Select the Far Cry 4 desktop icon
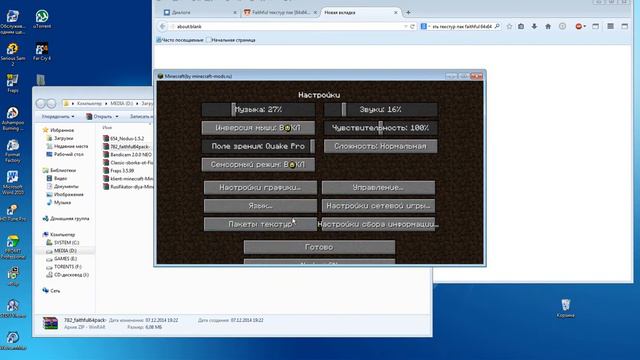Viewport: 640px width, 360px height. click(x=42, y=51)
